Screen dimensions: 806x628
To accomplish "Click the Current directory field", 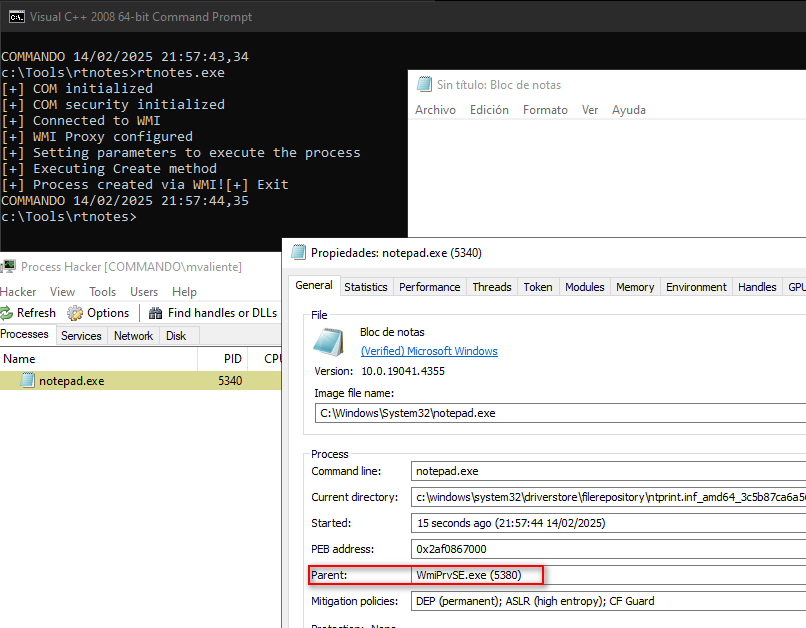I will click(609, 497).
